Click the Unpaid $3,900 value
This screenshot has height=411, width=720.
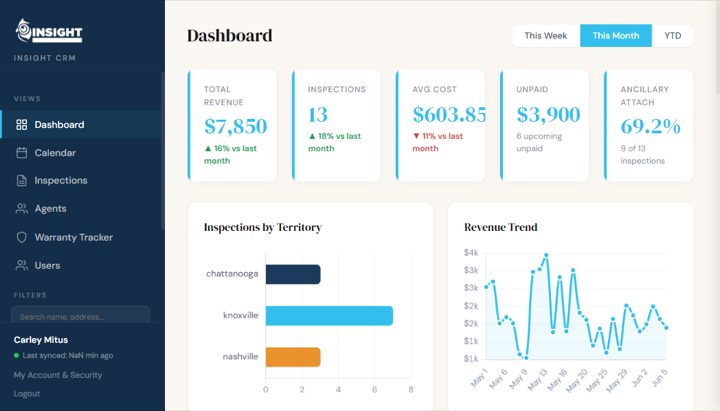[x=548, y=114]
